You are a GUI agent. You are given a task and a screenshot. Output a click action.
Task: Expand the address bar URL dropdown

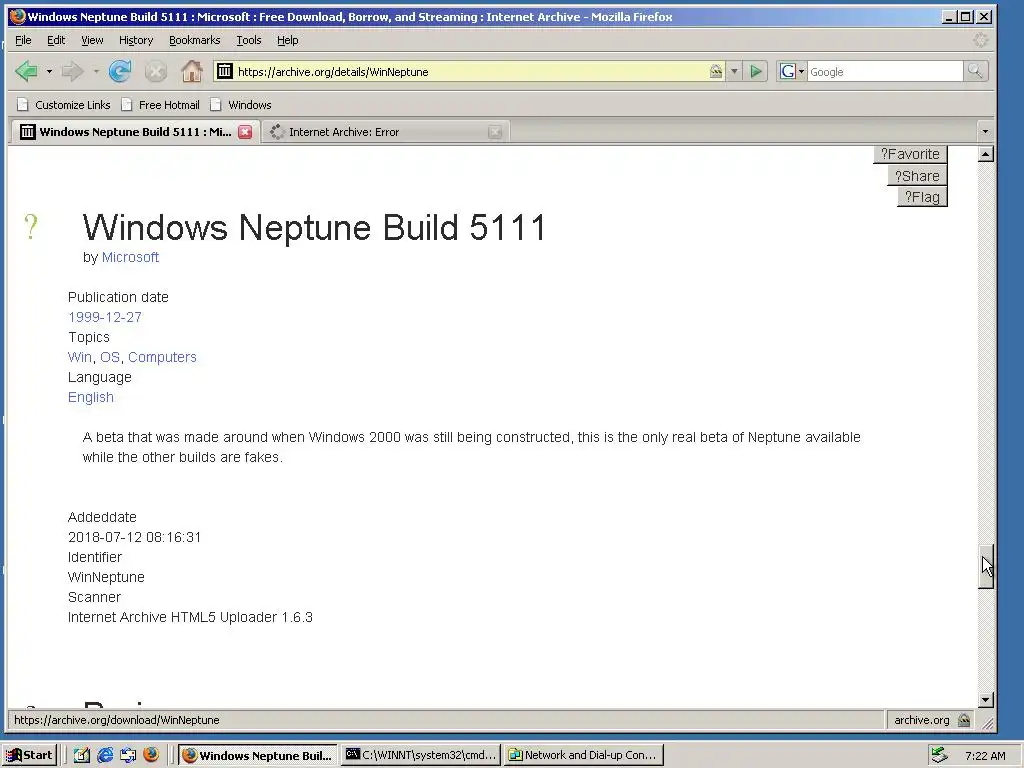coord(734,71)
